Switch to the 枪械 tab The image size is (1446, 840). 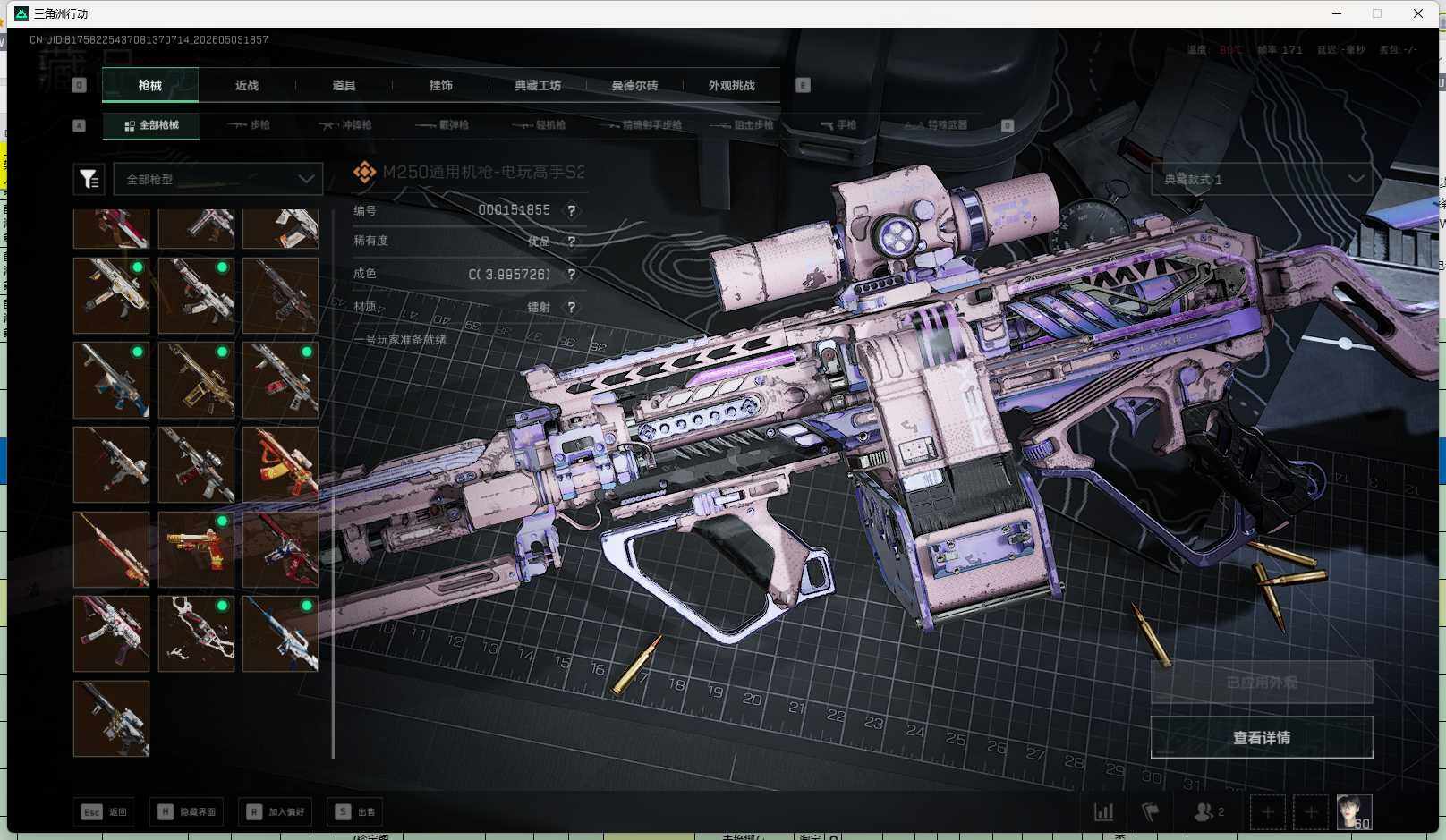pyautogui.click(x=150, y=85)
